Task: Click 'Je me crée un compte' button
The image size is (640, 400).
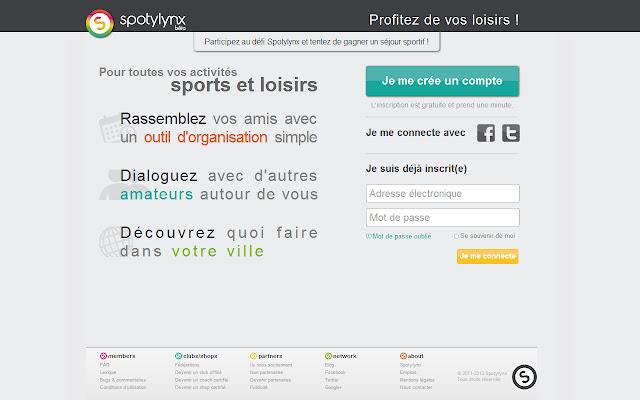Action: pos(442,81)
